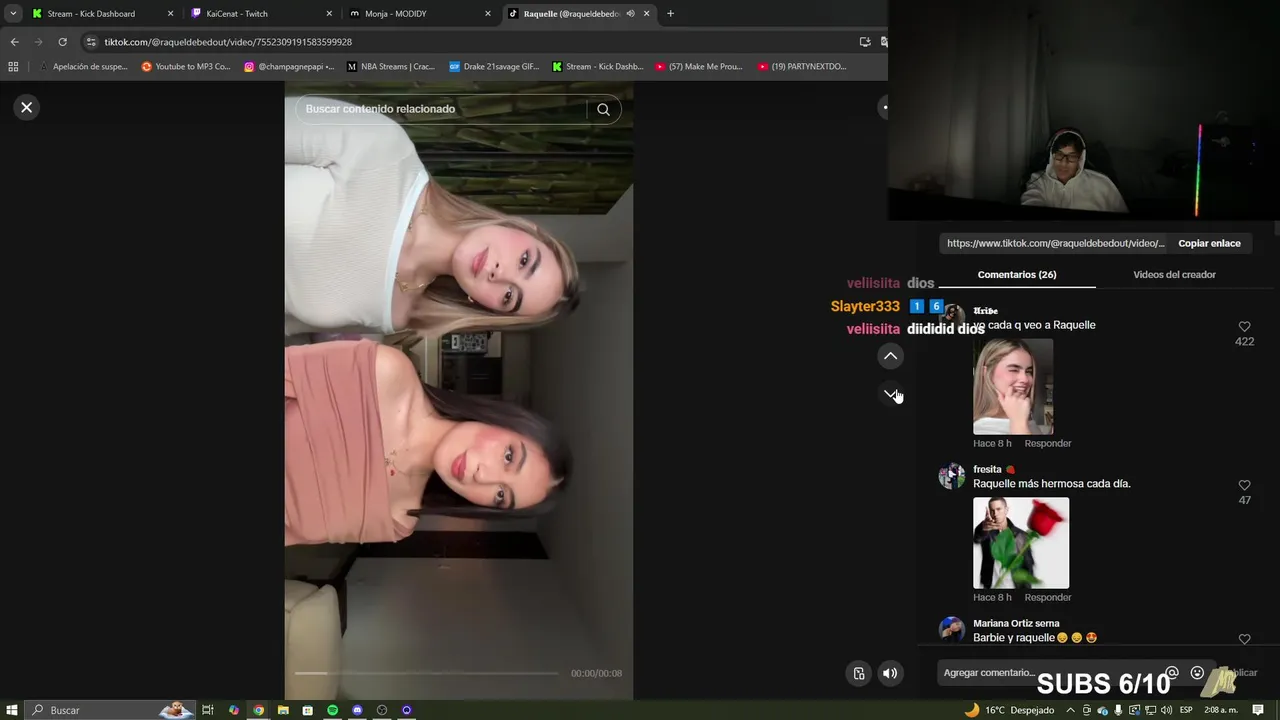Open the red rose image in fresita's comment
Screen dimensions: 1280x720
tap(1021, 543)
